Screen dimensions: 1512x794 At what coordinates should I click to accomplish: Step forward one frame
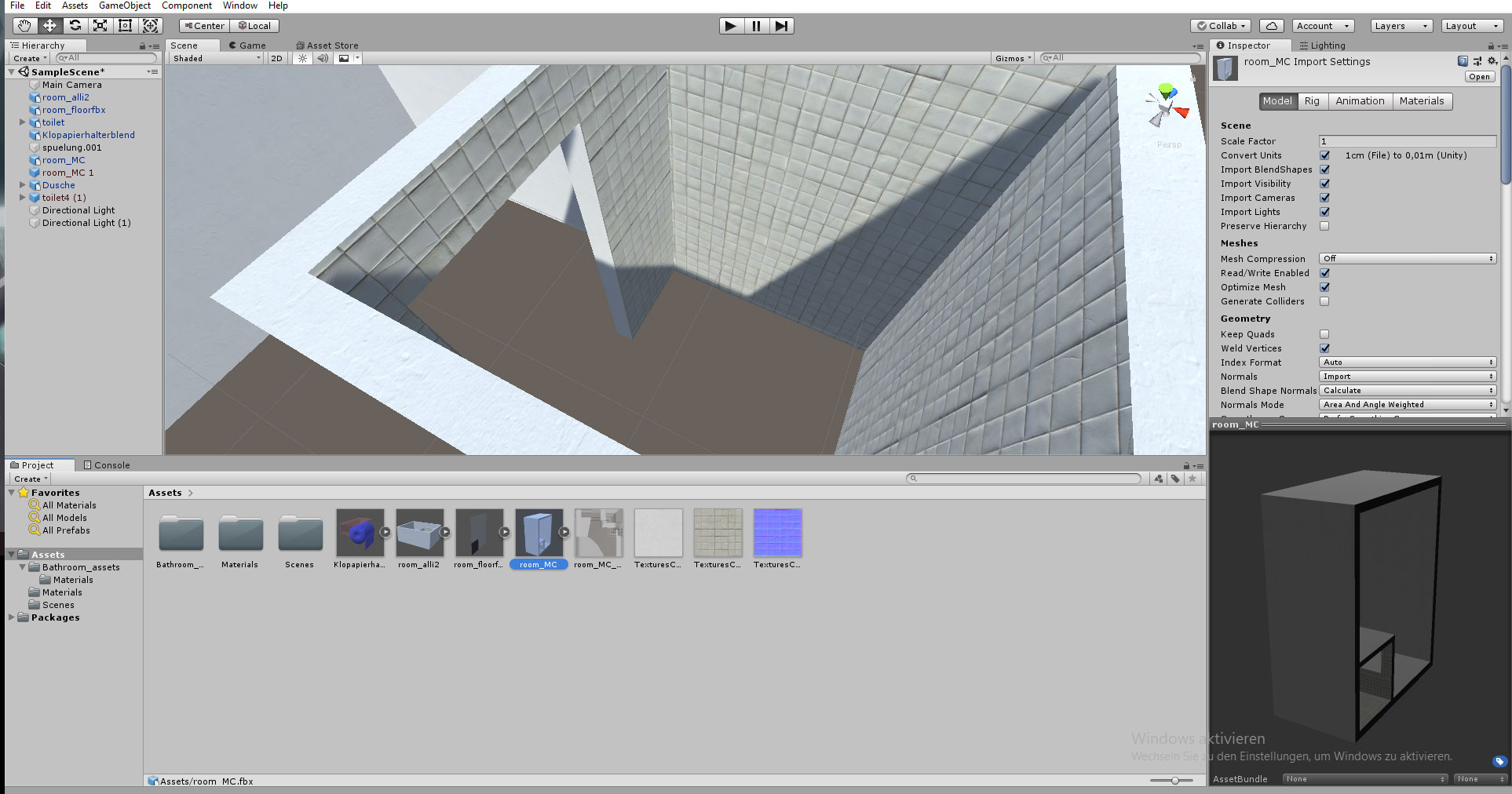[x=781, y=26]
